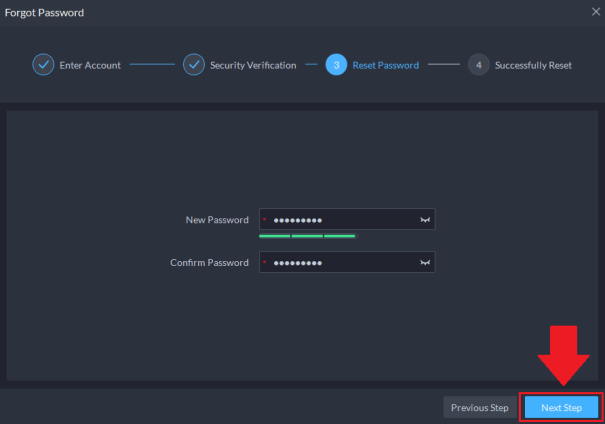Click the red arrow pointing at Next Step
Viewport: 605px width, 424px height.
click(561, 353)
